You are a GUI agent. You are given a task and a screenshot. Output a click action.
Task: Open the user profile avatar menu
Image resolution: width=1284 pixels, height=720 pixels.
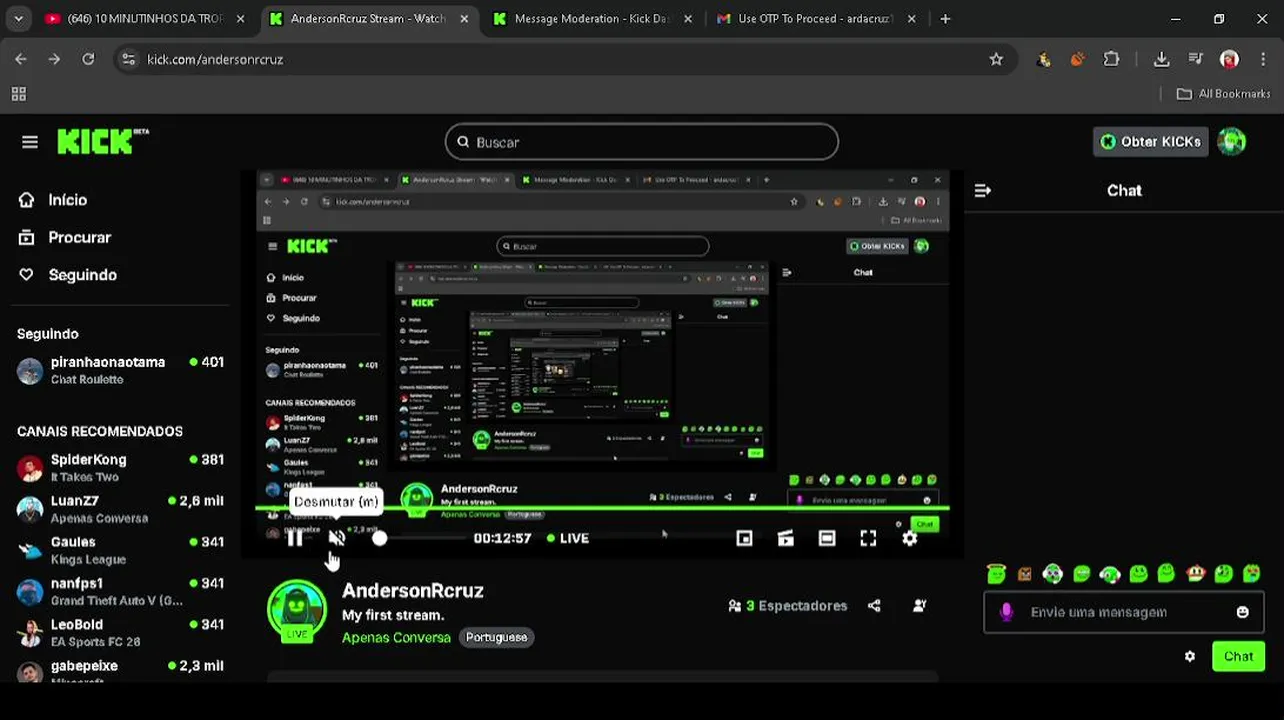pyautogui.click(x=1232, y=142)
